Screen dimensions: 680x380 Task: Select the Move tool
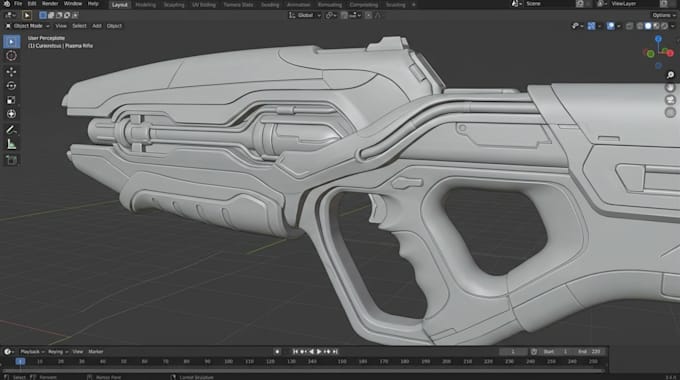11,72
